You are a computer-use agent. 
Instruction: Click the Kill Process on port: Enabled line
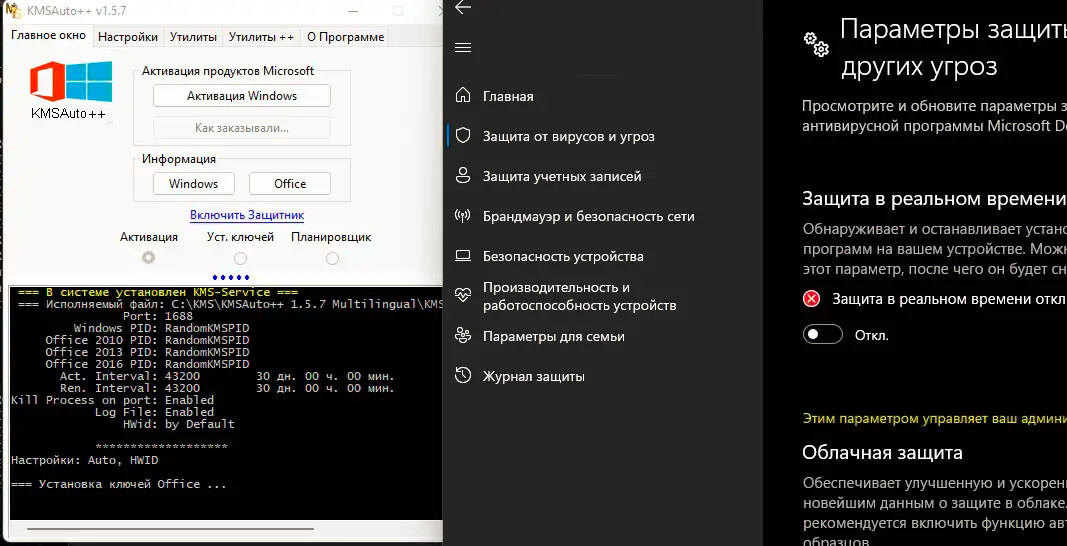[x=112, y=400]
